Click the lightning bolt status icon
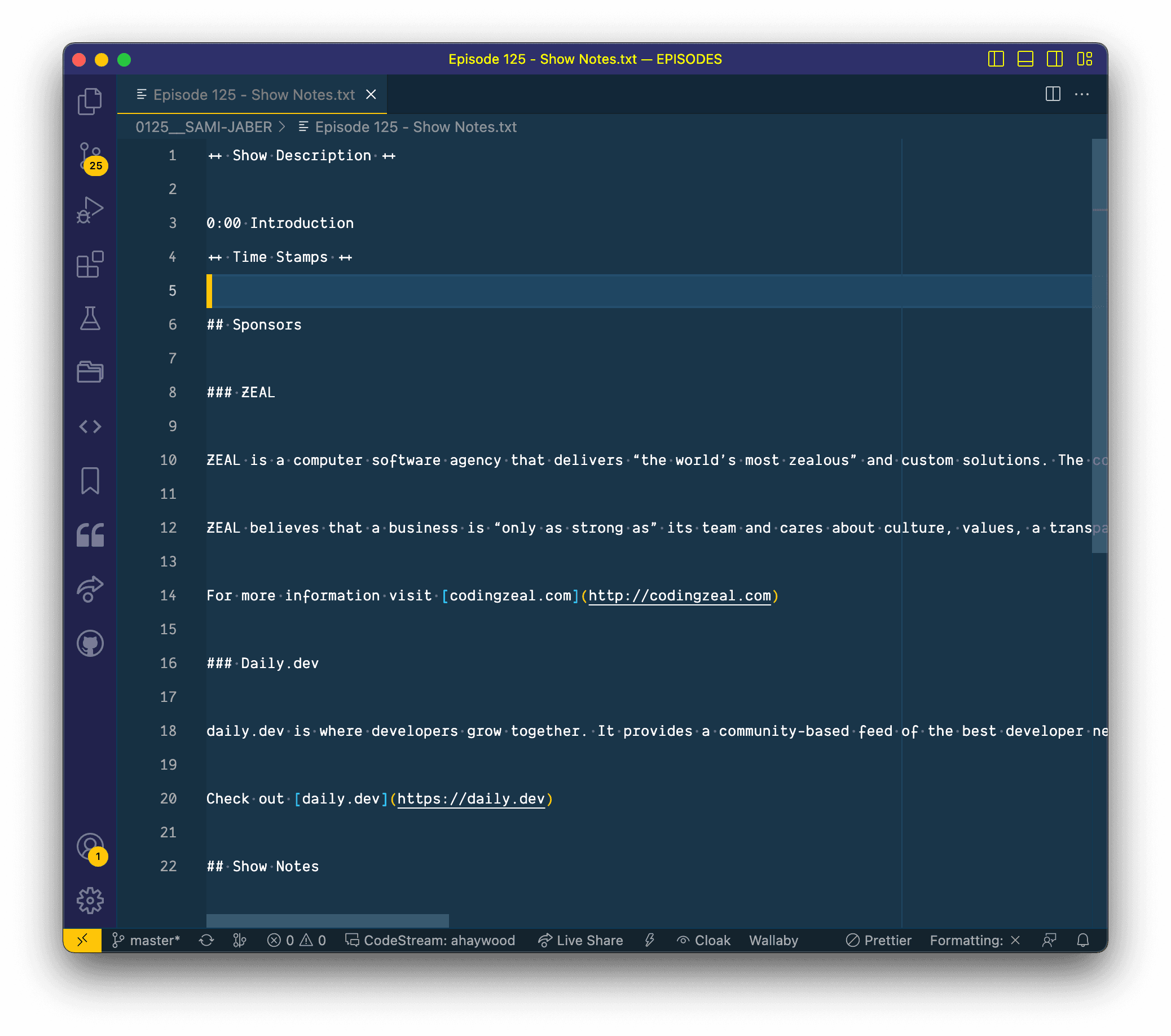Viewport: 1171px width, 1036px height. (650, 940)
